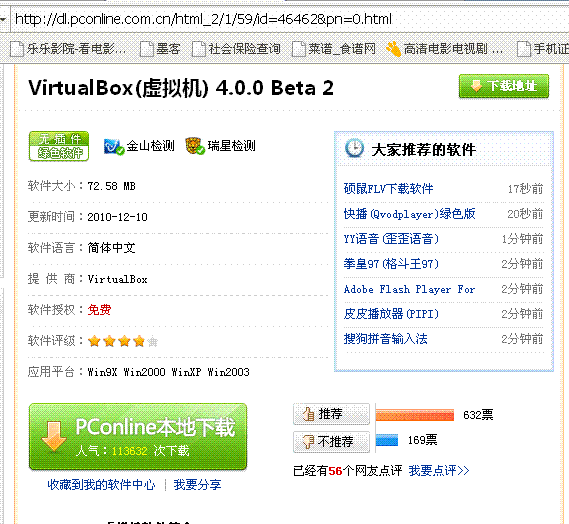Open the 高清电影电视剧 bookmark
This screenshot has height=524, width=569.
pos(445,49)
